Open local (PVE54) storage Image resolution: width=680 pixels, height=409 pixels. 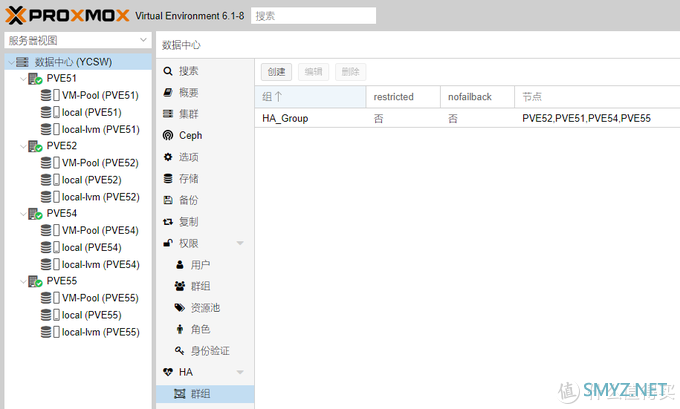pos(92,248)
